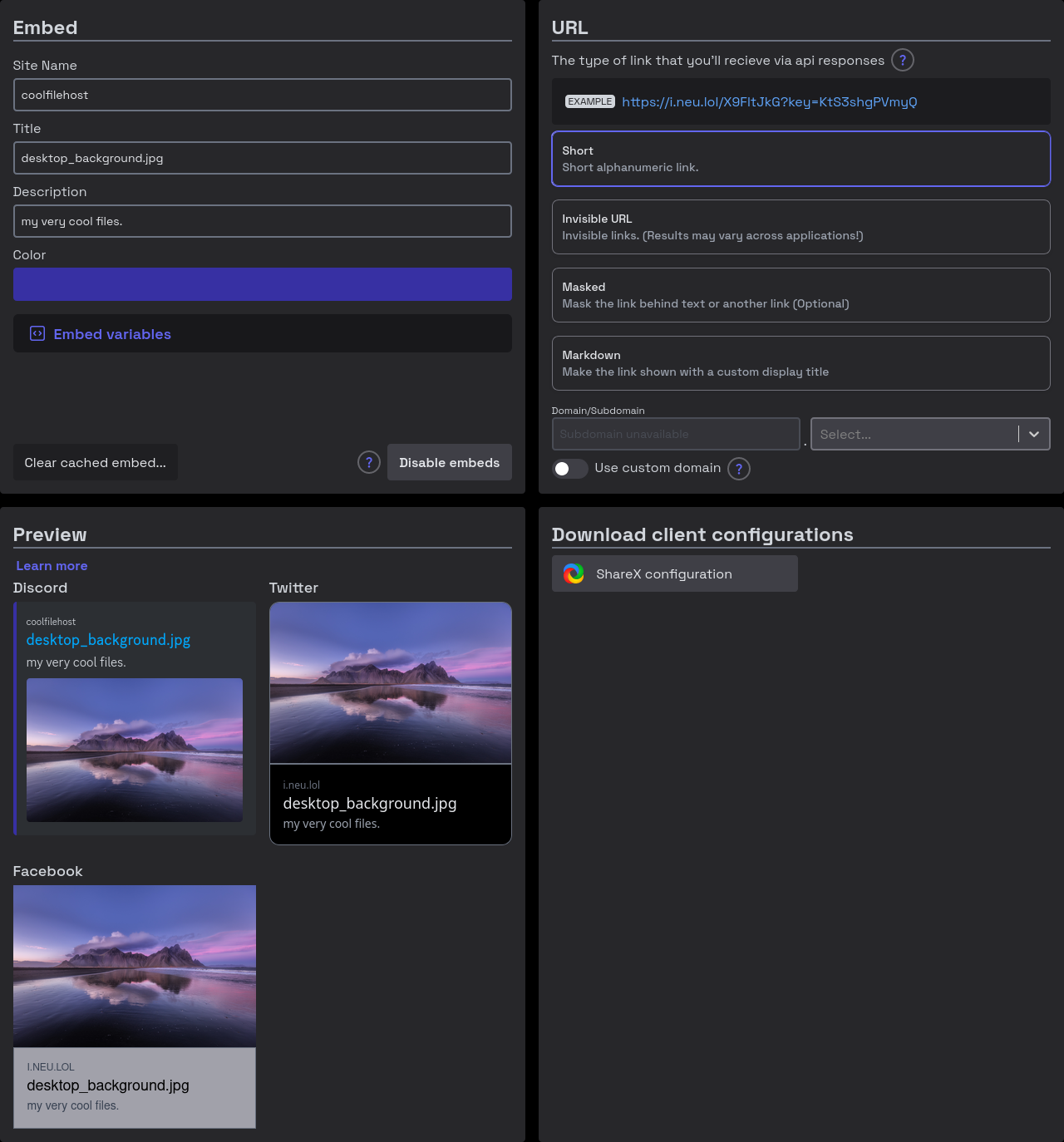This screenshot has height=1142, width=1064.
Task: Click the Clear cached embed button
Action: [96, 462]
